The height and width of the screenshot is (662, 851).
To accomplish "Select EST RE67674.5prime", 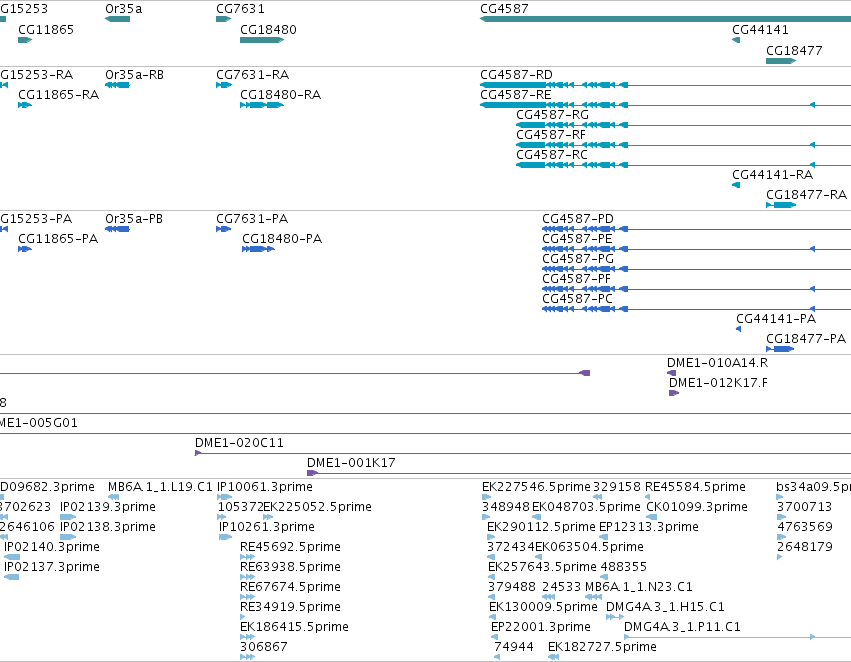I will coord(247,597).
